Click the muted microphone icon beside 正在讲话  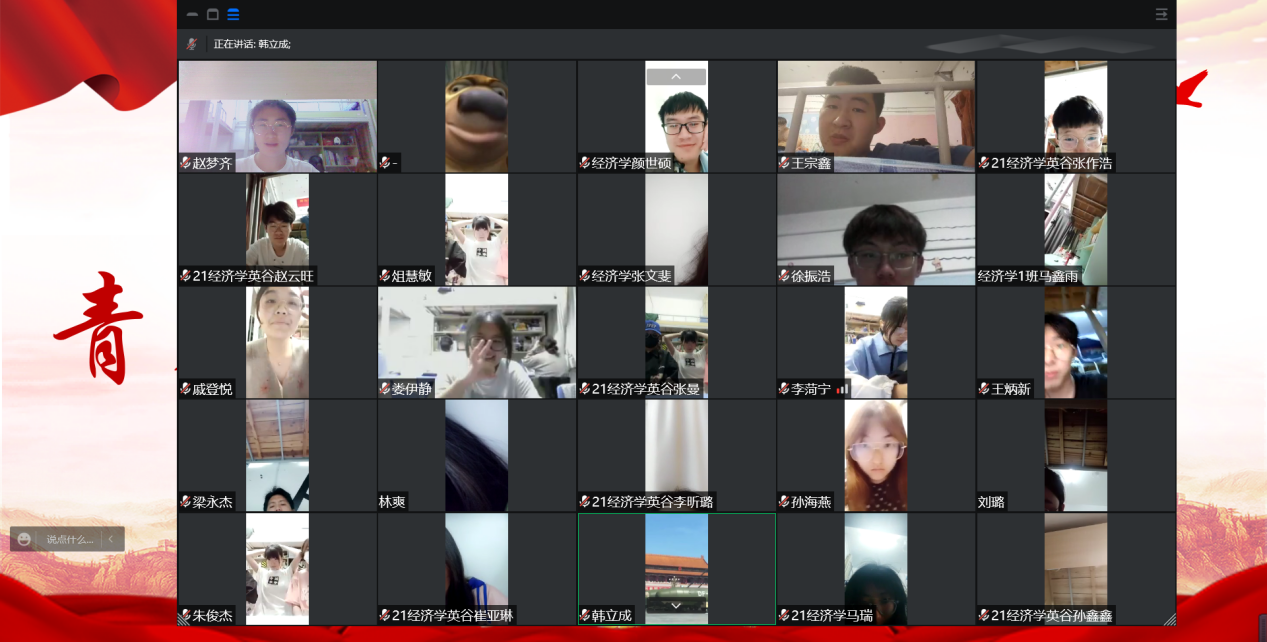pyautogui.click(x=192, y=44)
